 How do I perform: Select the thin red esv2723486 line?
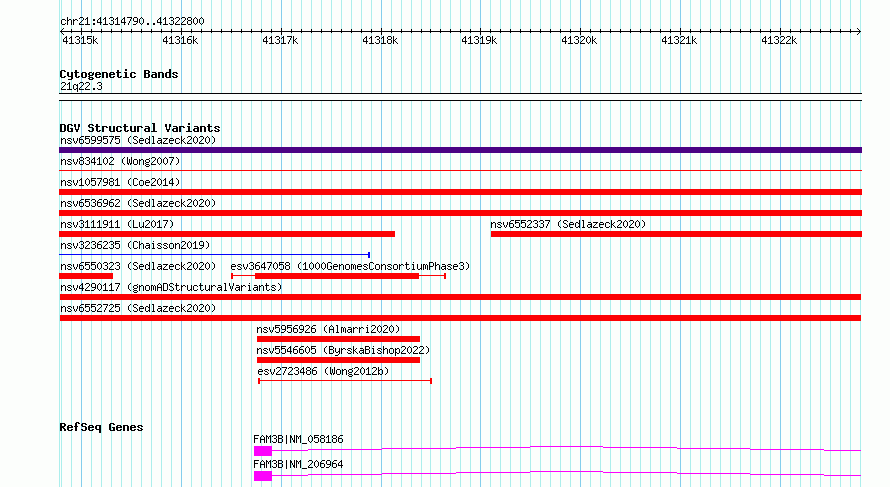tap(345, 381)
